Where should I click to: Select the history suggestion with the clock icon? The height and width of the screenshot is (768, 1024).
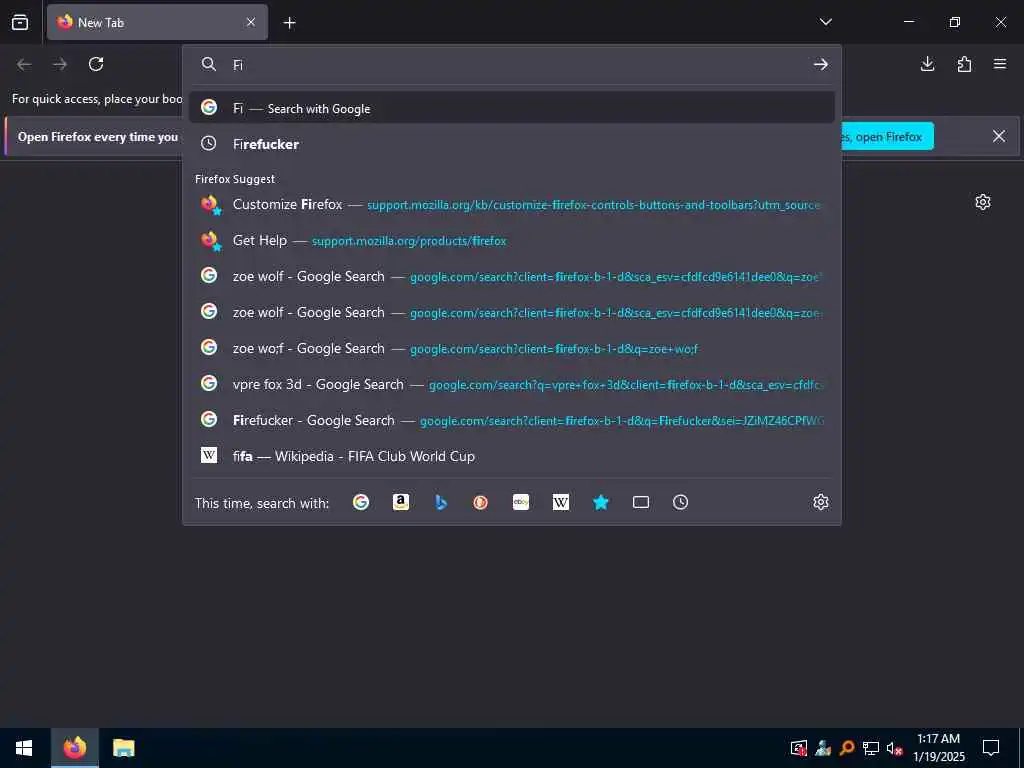point(511,144)
